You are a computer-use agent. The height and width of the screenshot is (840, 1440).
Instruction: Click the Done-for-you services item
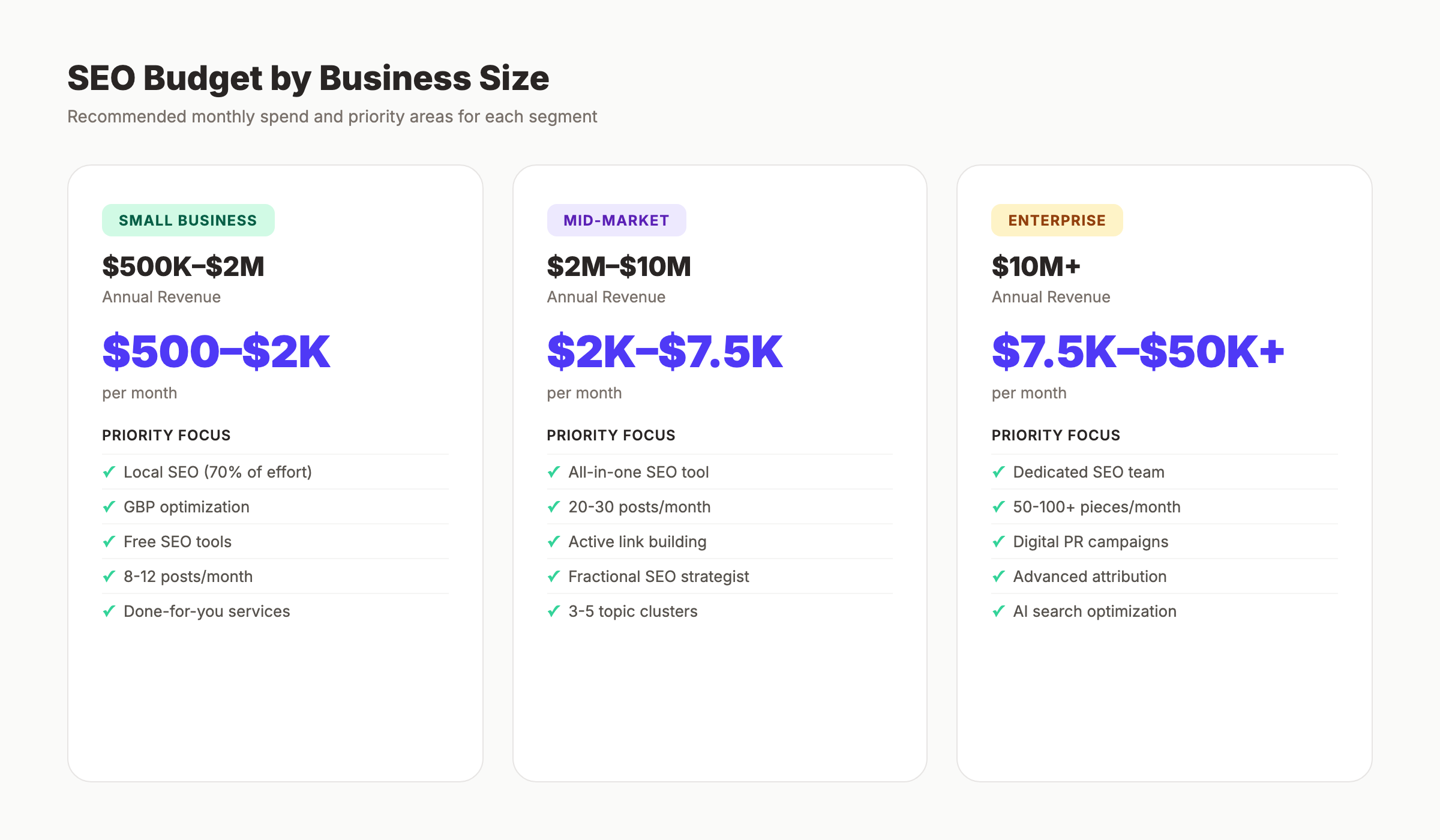click(206, 611)
